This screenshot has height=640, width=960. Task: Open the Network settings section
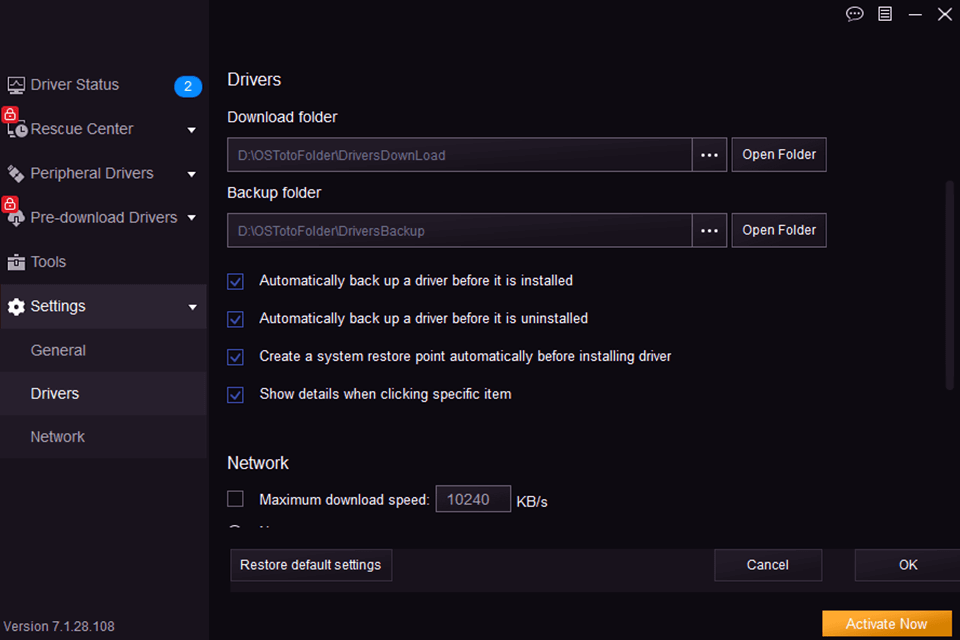57,436
